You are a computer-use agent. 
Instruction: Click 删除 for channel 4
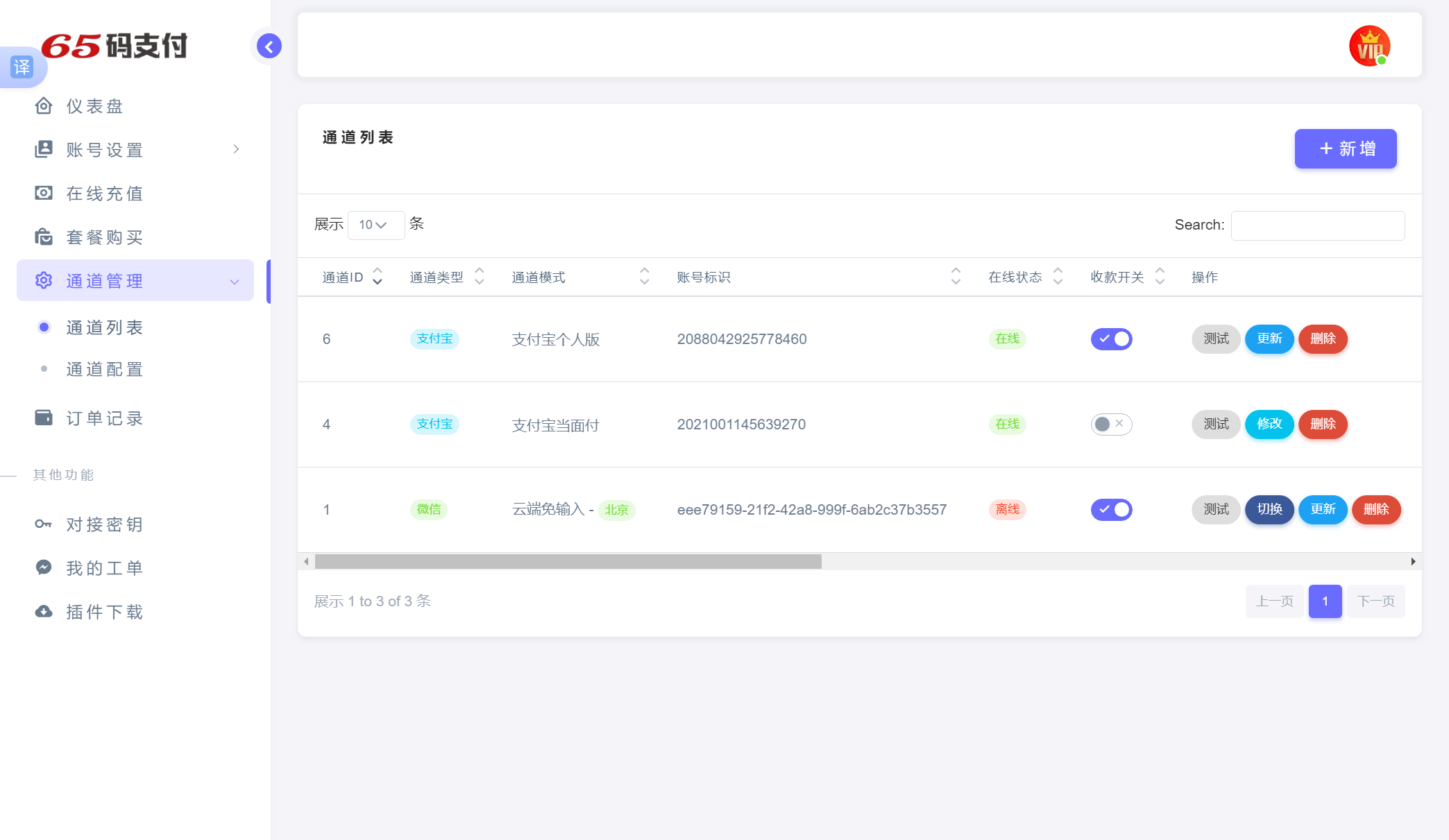1323,424
